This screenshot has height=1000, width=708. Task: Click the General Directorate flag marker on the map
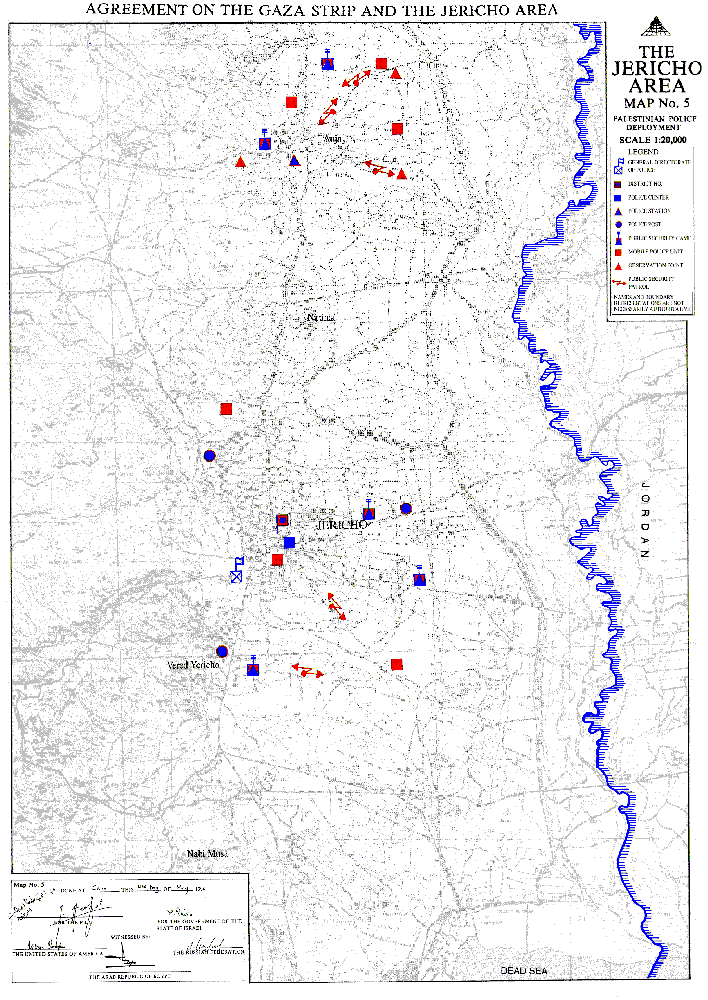click(237, 570)
